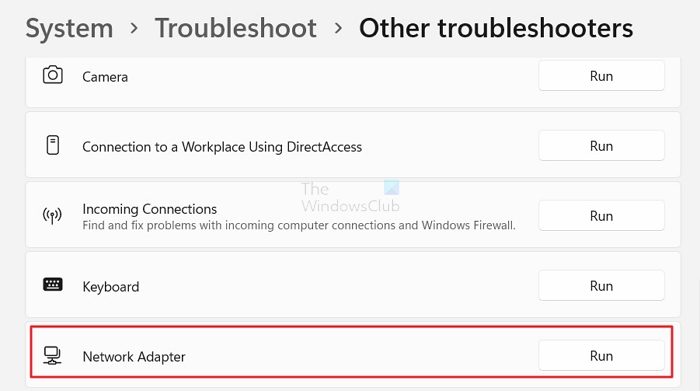This screenshot has height=391, width=700.
Task: Click the chevron before Other troubleshooters
Action: [x=338, y=29]
